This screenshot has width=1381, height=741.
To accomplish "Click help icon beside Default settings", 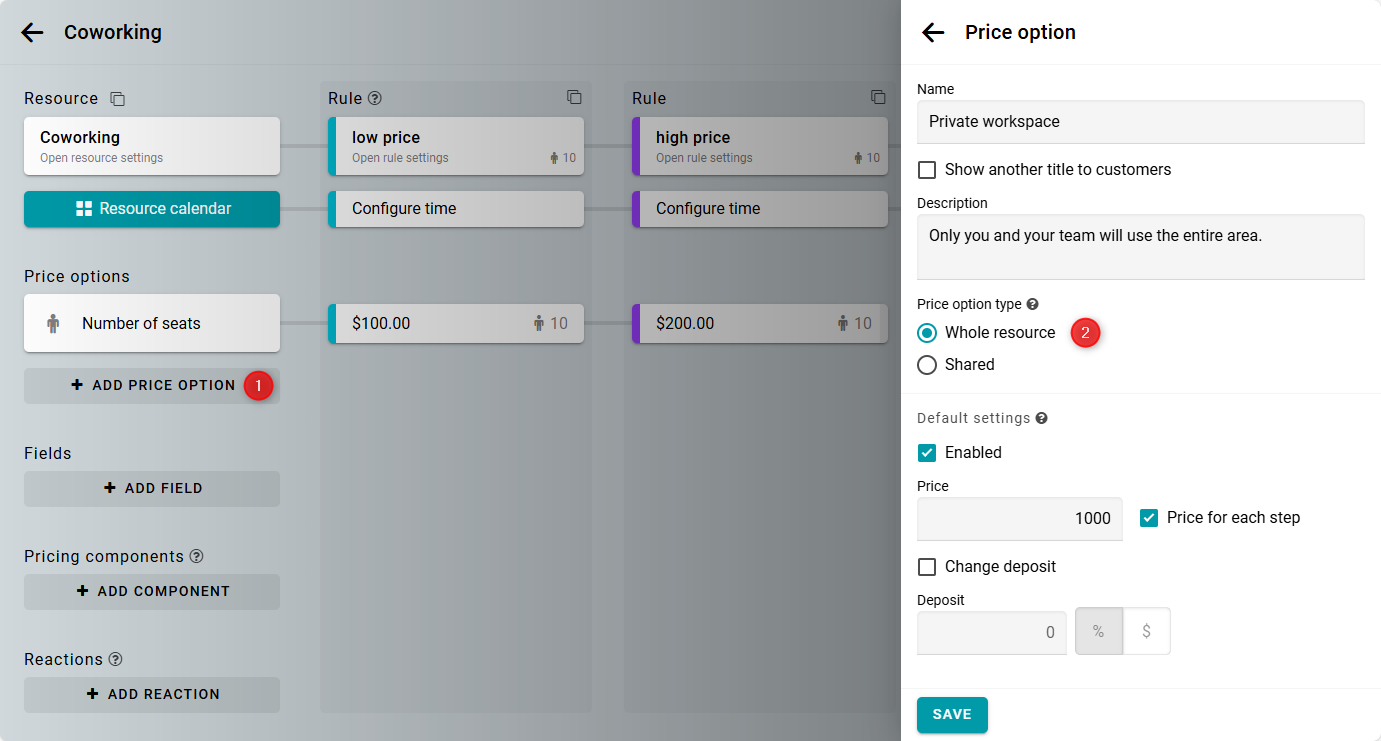I will pos(1041,418).
